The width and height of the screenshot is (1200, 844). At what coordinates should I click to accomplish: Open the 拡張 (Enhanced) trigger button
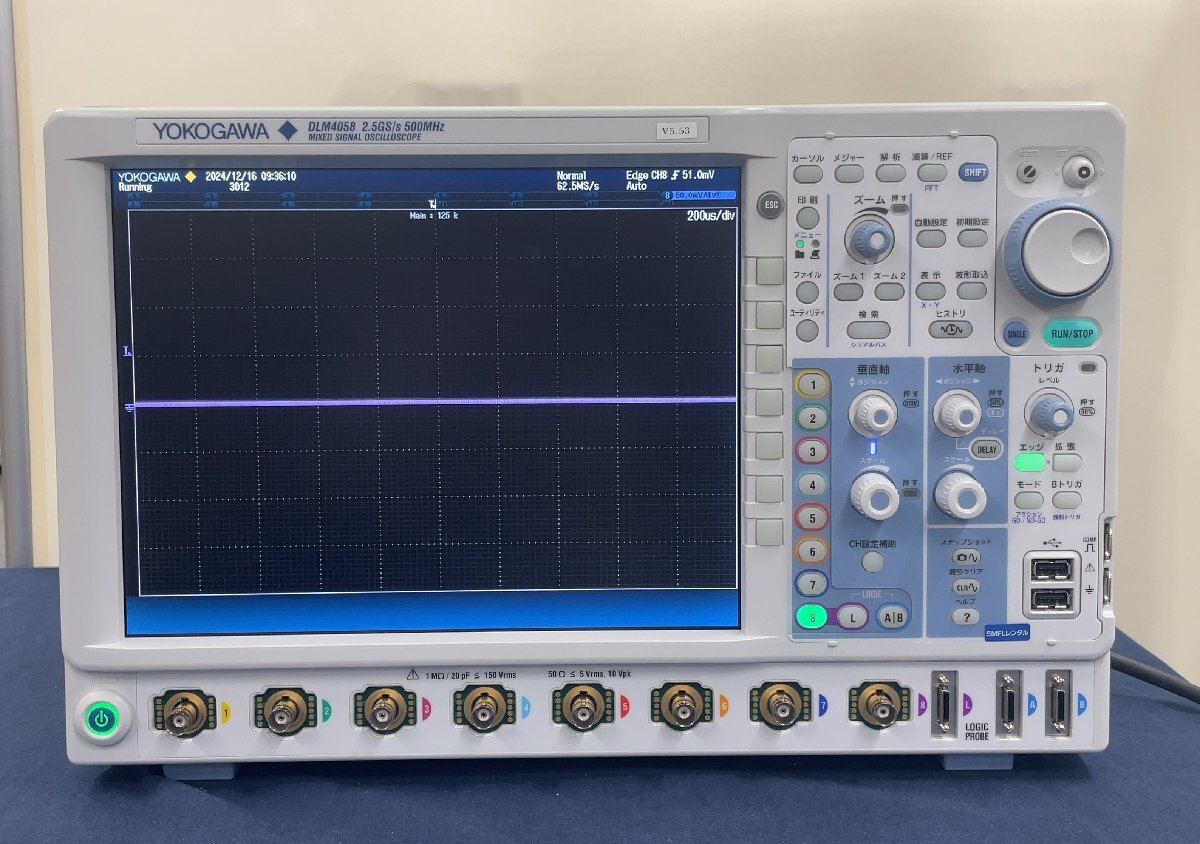[x=1067, y=463]
